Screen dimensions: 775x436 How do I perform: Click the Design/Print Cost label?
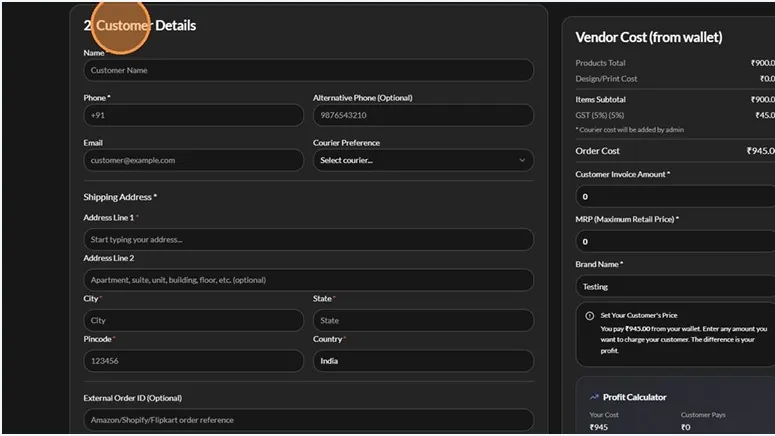coord(606,79)
